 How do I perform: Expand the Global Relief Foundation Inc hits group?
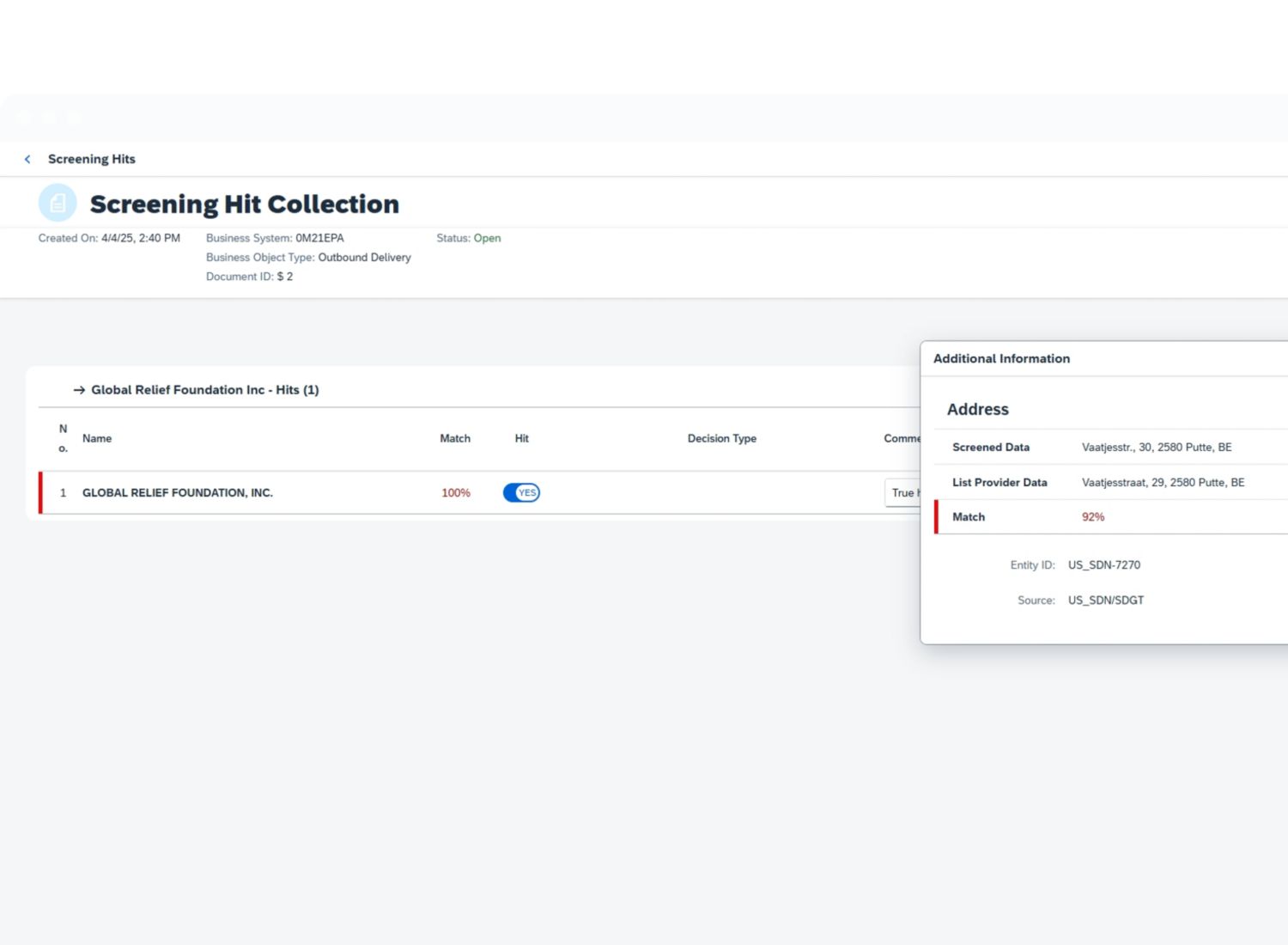pyautogui.click(x=204, y=390)
